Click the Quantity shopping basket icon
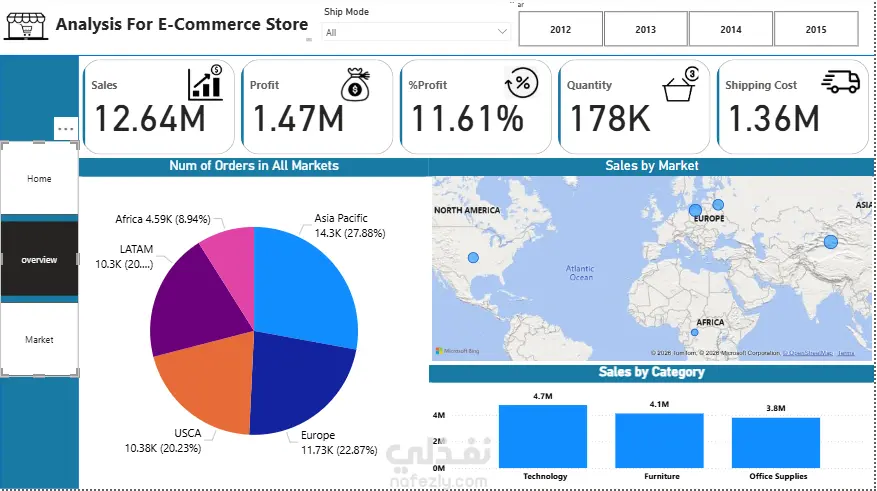The width and height of the screenshot is (877, 491). (681, 84)
